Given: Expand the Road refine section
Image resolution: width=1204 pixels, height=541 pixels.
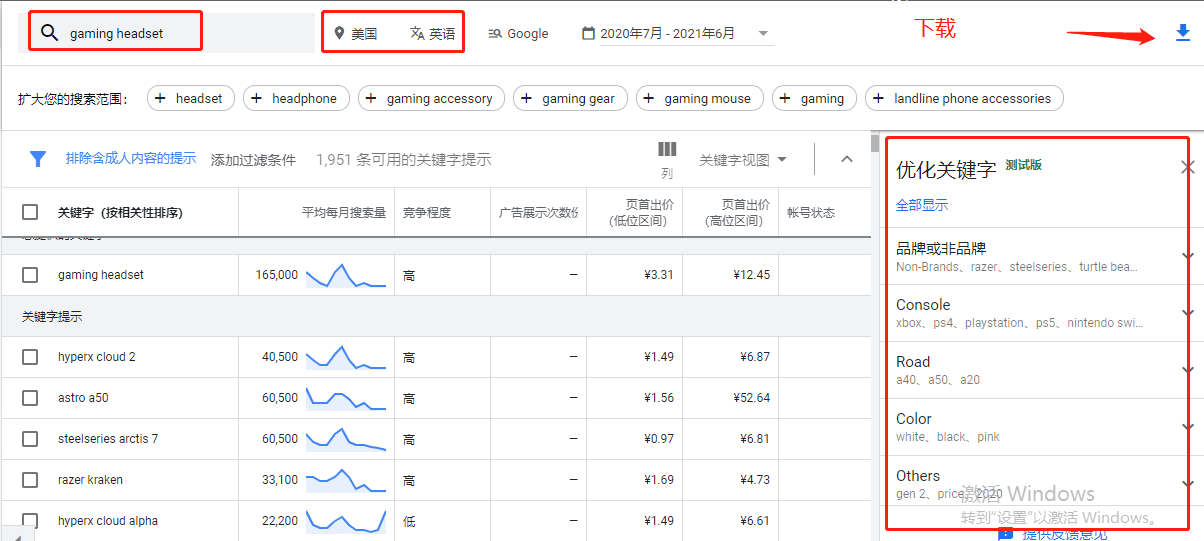Looking at the screenshot, I should [1187, 370].
